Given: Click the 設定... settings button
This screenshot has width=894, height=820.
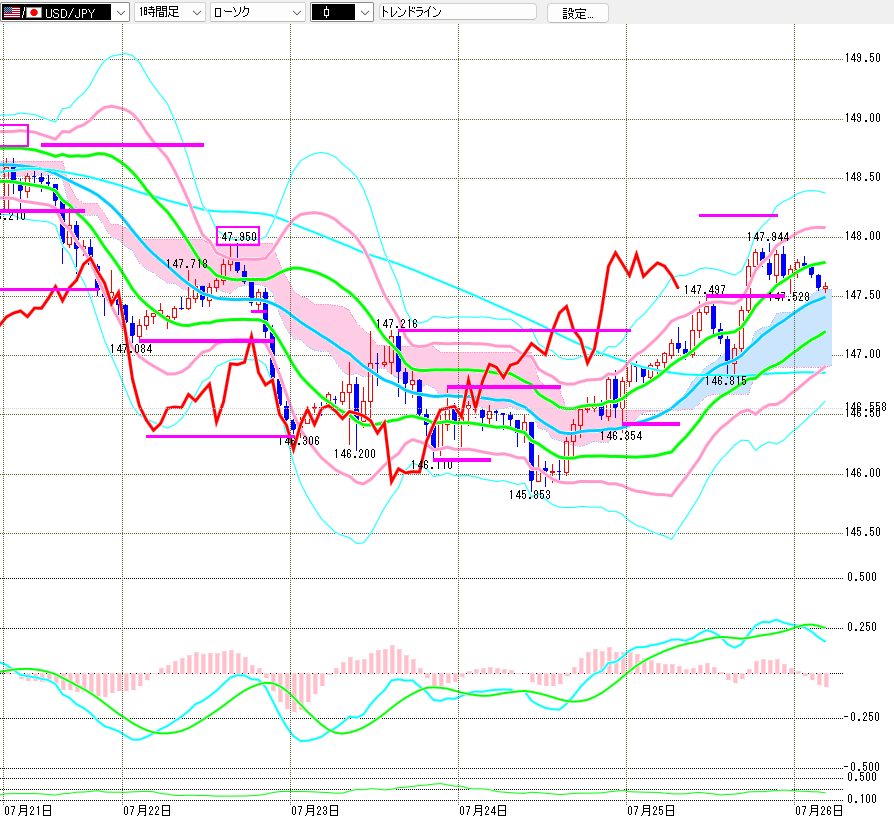Looking at the screenshot, I should (x=578, y=13).
